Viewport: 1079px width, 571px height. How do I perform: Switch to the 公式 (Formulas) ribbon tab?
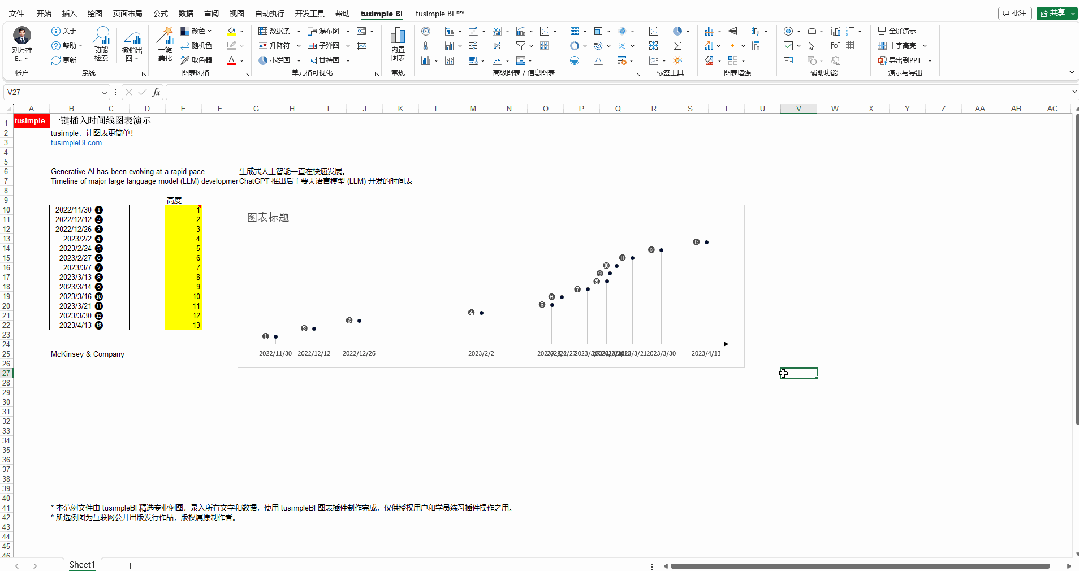160,13
